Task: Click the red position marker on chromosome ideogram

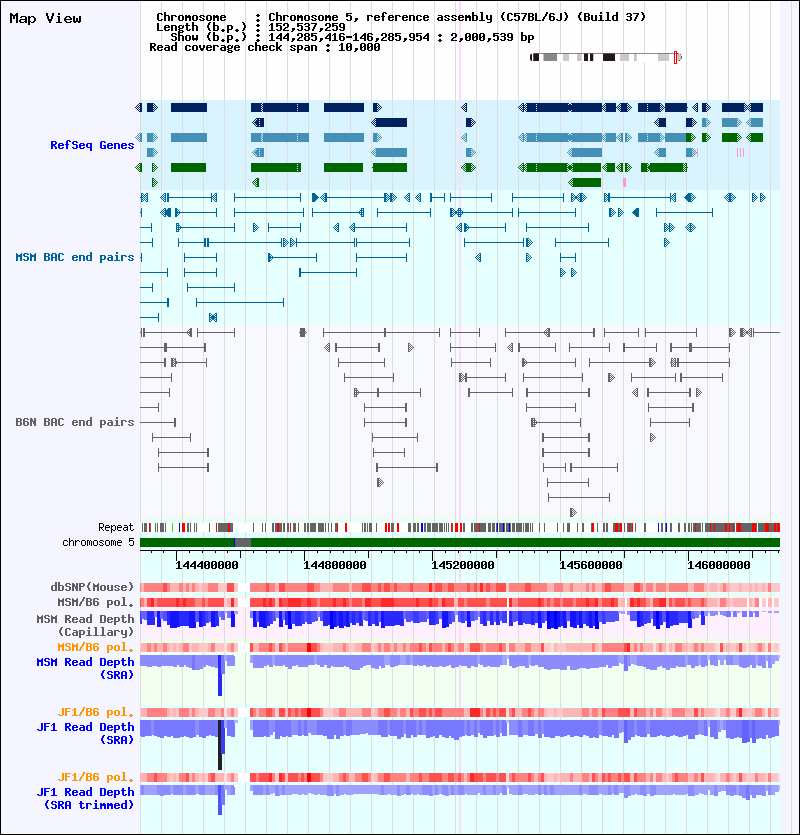Action: pos(675,58)
